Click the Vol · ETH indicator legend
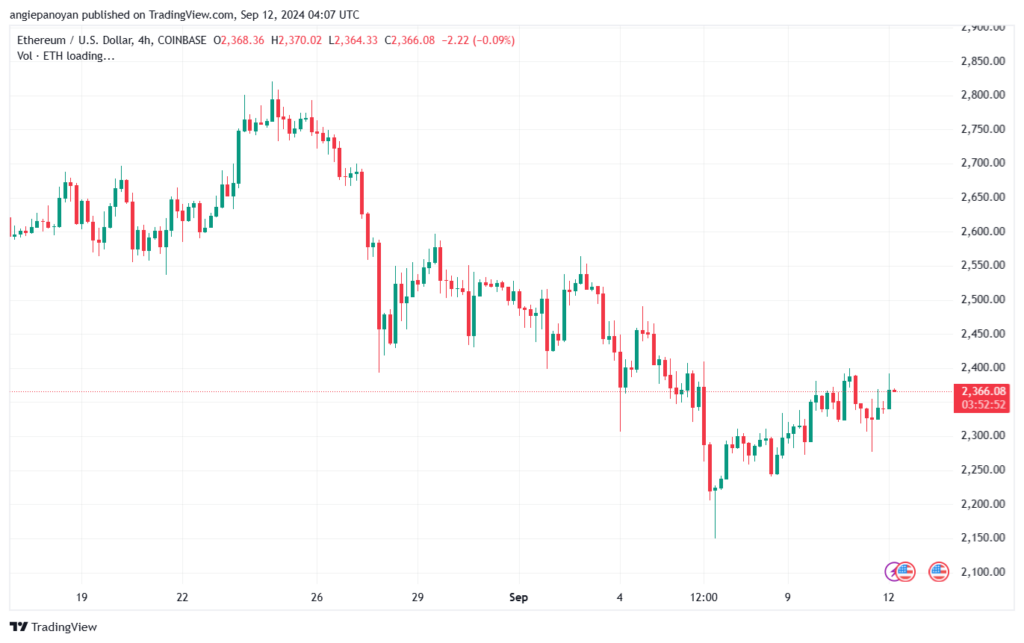Screen dimensions: 1024x643 coord(65,56)
